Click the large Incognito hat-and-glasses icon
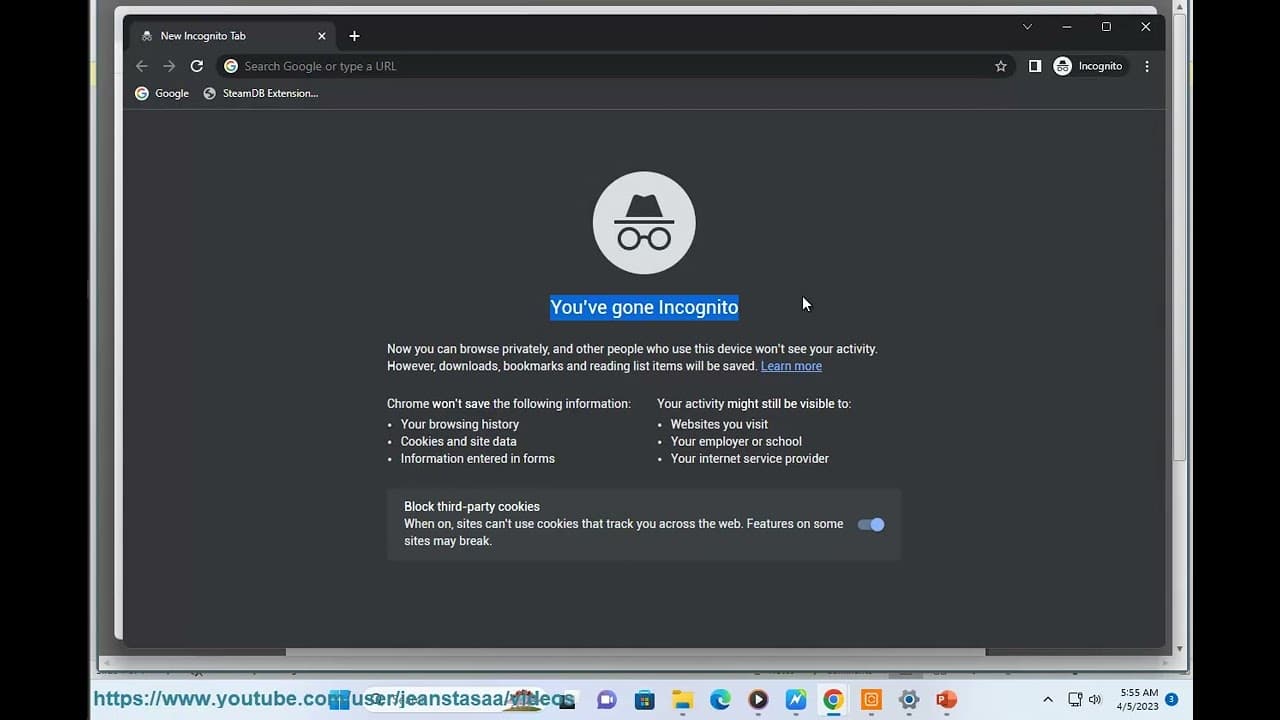 coord(644,223)
